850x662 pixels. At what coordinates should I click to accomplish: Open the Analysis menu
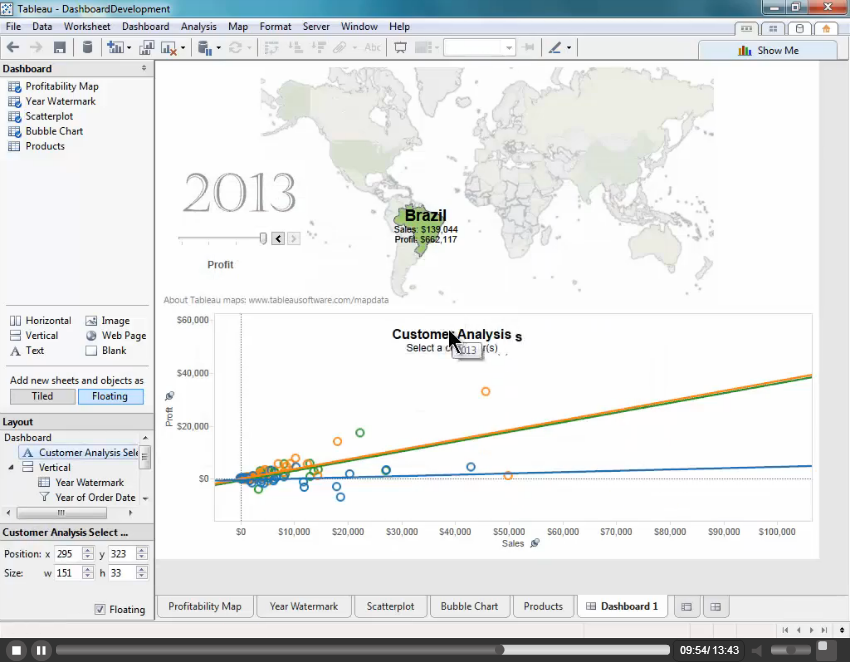(198, 26)
